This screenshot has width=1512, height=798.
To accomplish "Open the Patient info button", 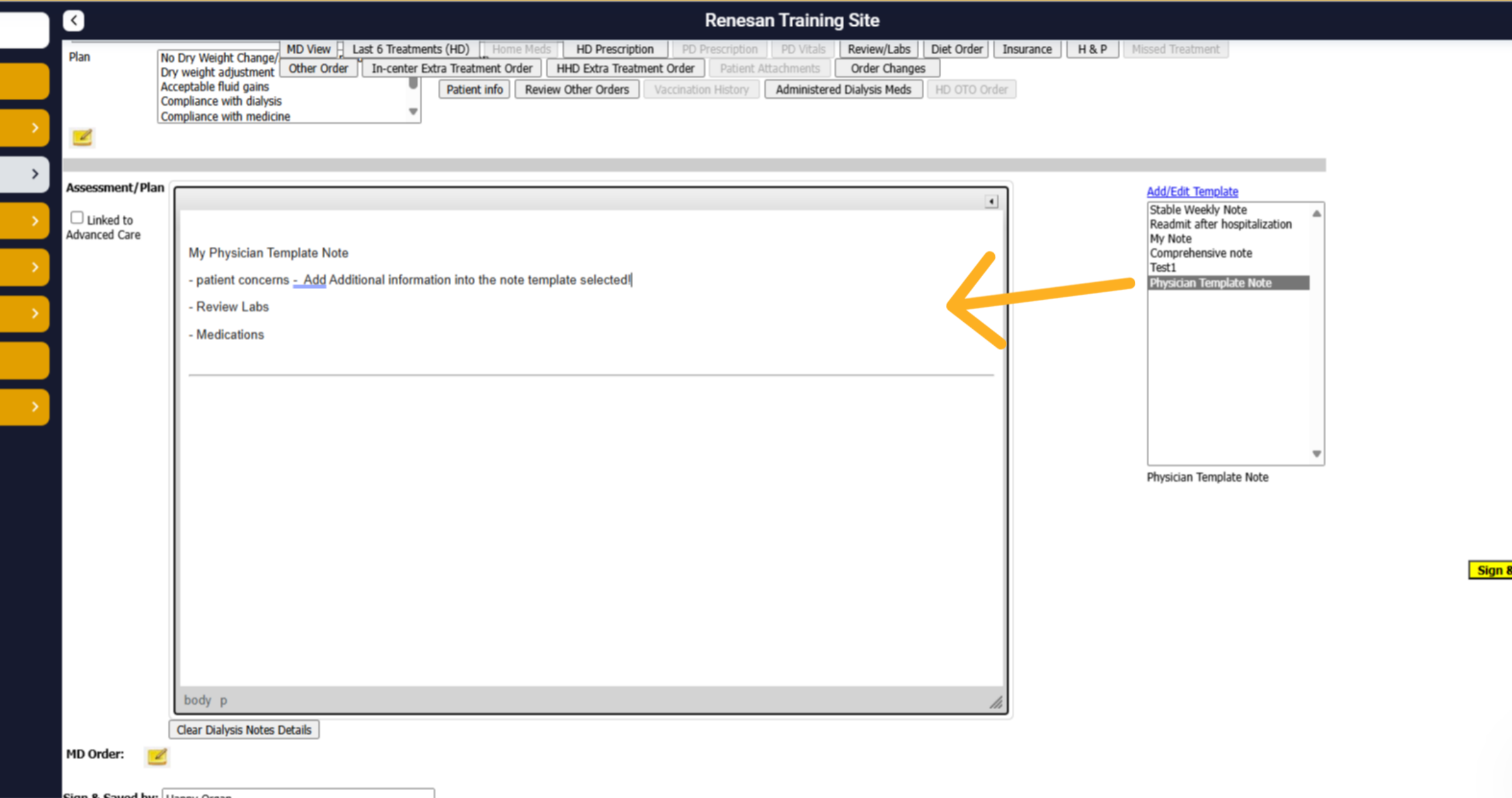I will (474, 89).
